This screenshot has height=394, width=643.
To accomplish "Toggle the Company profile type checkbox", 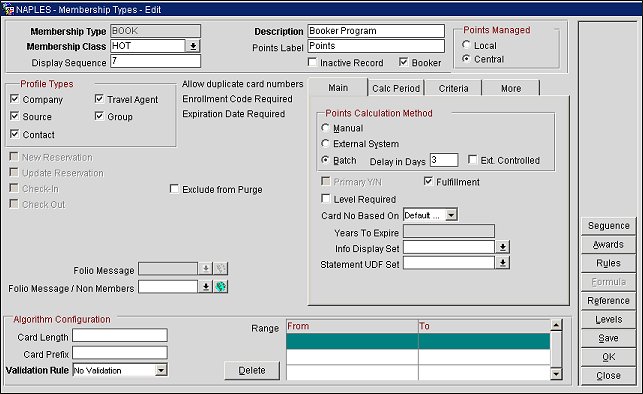I will coord(14,99).
